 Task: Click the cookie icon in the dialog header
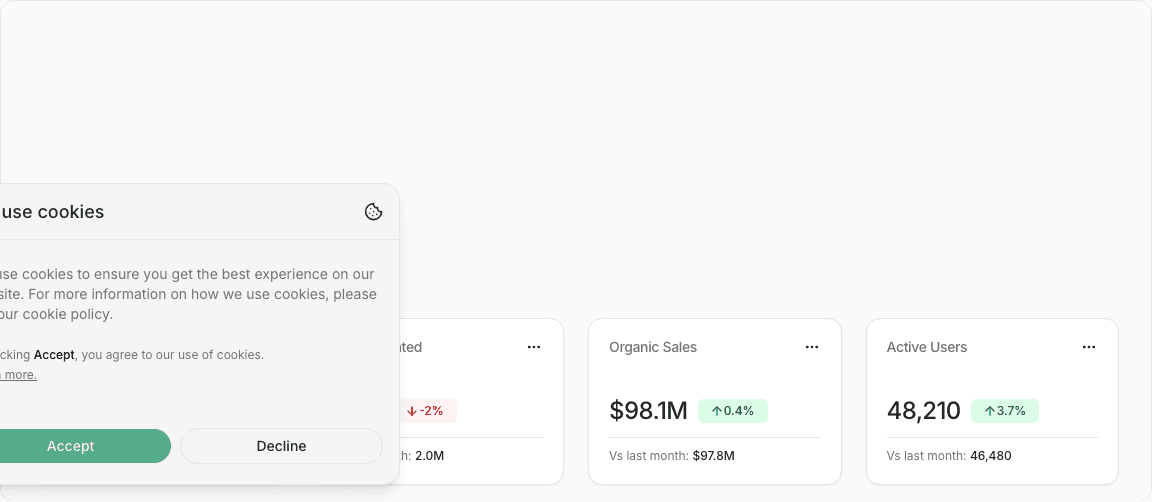pyautogui.click(x=373, y=212)
